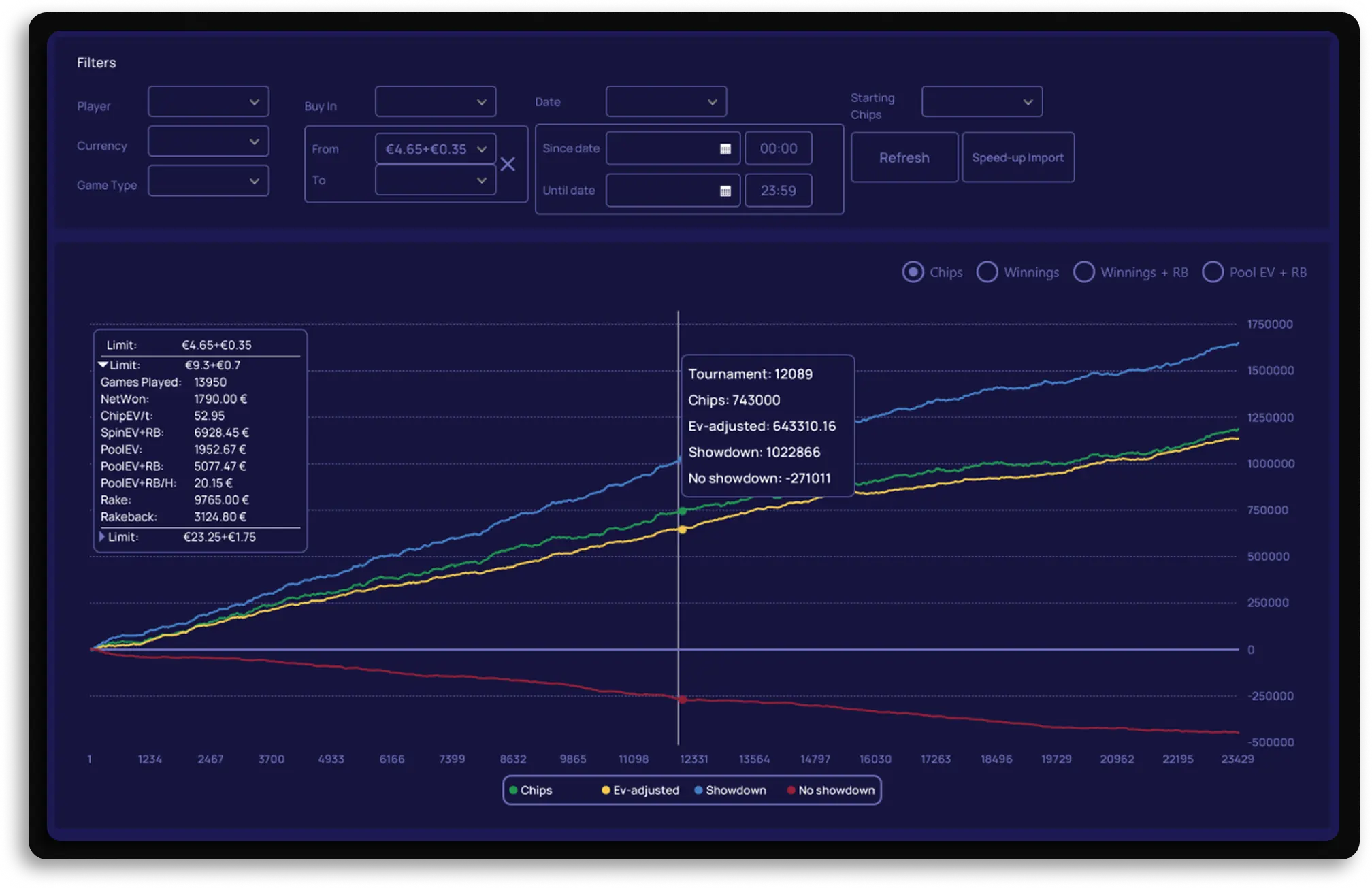The height and width of the screenshot is (888, 1372).
Task: Choose the Winnings + RB radio option
Action: (1083, 272)
